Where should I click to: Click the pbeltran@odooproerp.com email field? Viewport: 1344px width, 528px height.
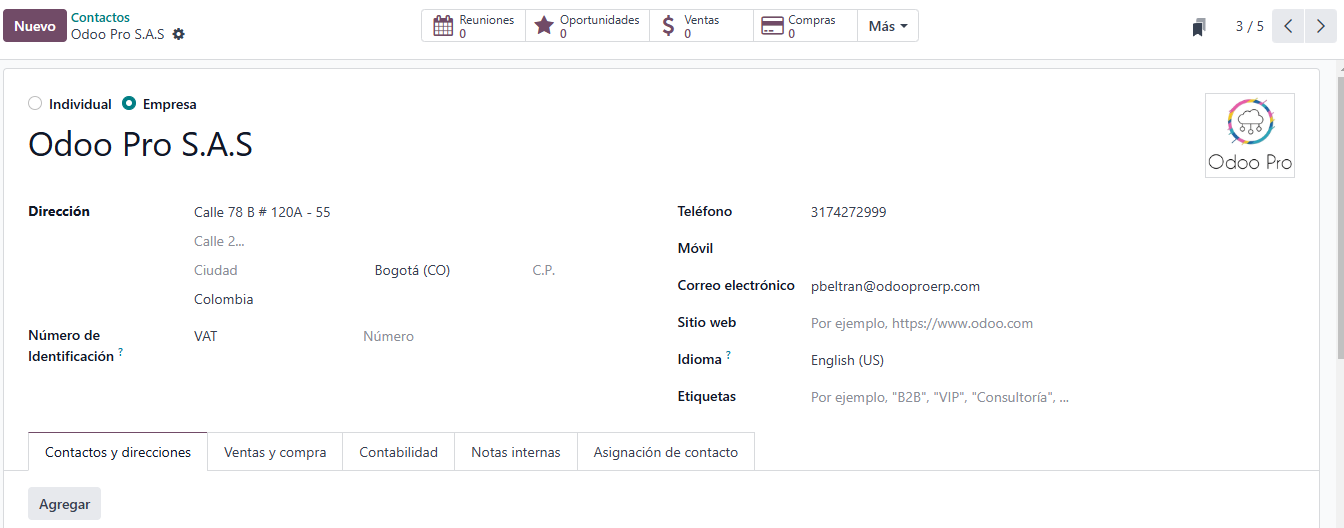[x=1050, y=286]
